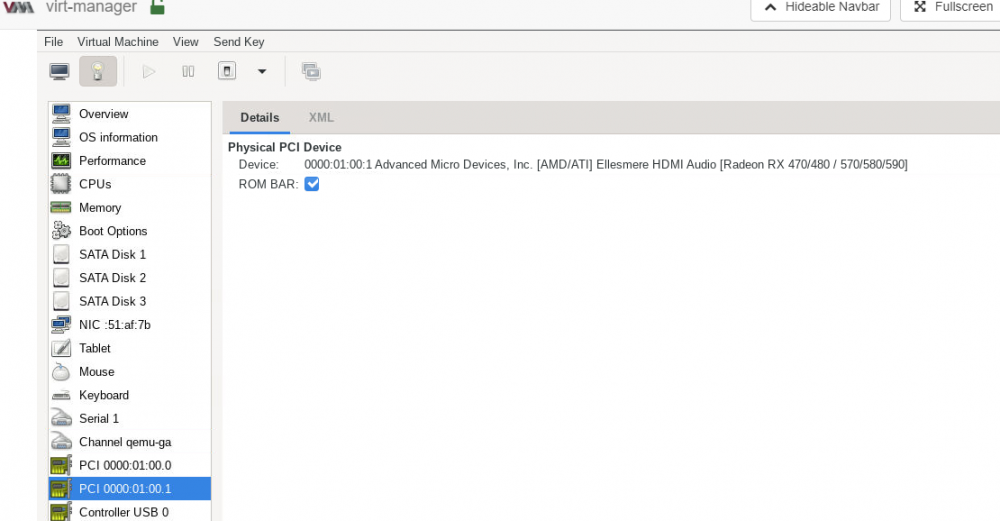Select CPUs in hardware list
The width and height of the screenshot is (1000, 521).
pyautogui.click(x=130, y=184)
